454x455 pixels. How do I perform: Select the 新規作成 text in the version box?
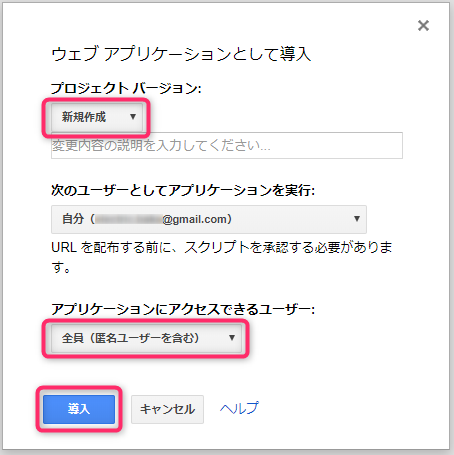coord(84,117)
